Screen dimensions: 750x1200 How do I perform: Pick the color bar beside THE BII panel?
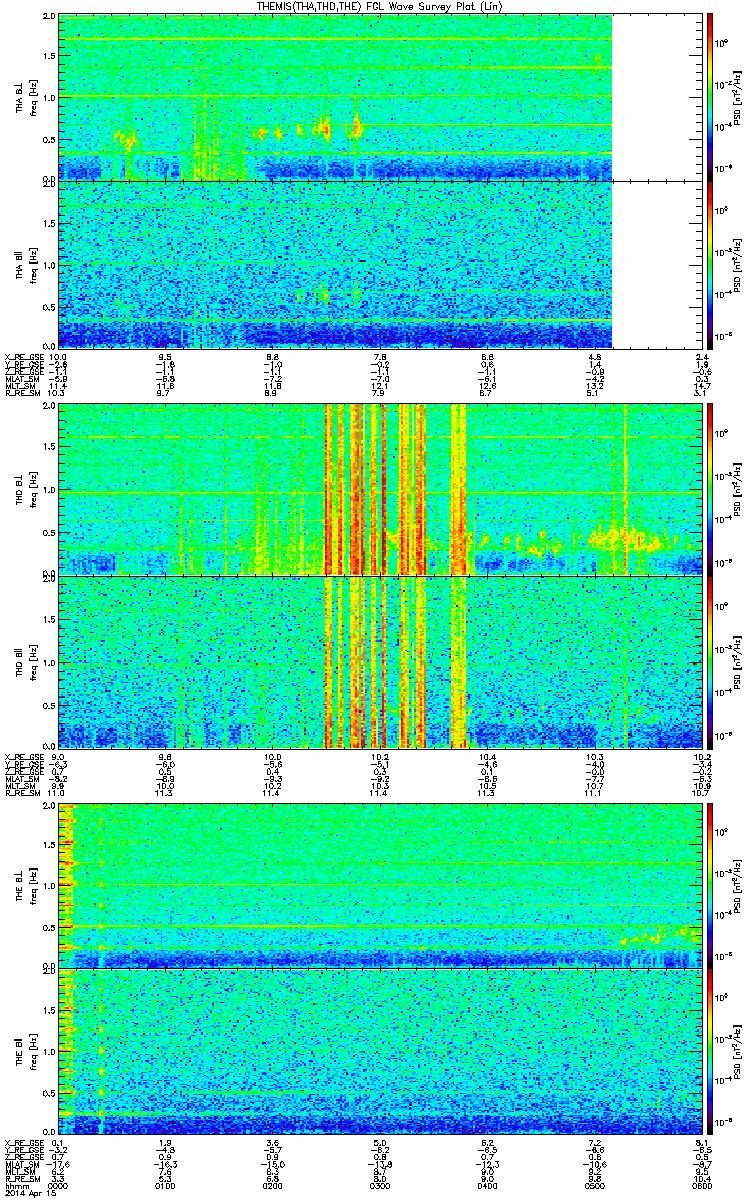click(710, 1053)
